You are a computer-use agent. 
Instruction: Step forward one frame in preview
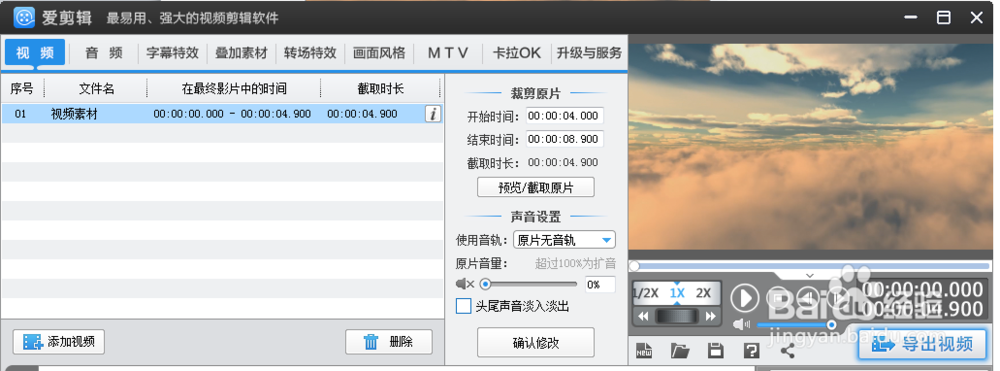[x=838, y=298]
